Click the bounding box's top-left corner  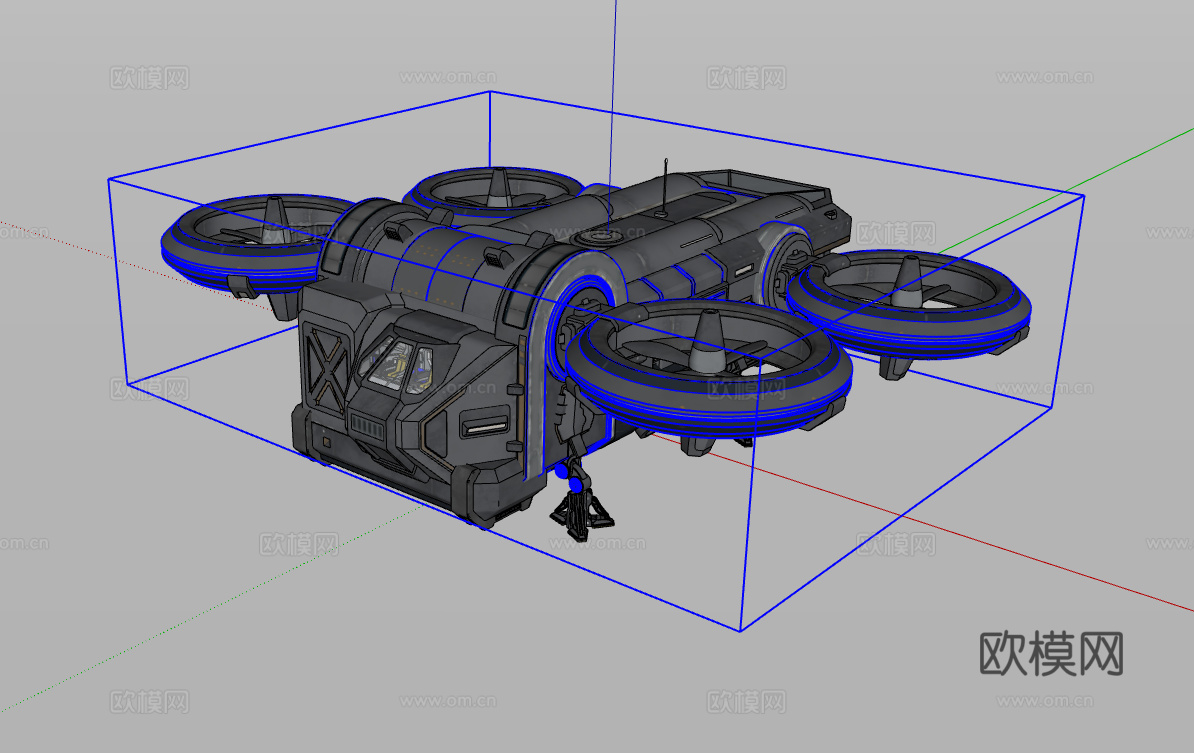click(109, 180)
